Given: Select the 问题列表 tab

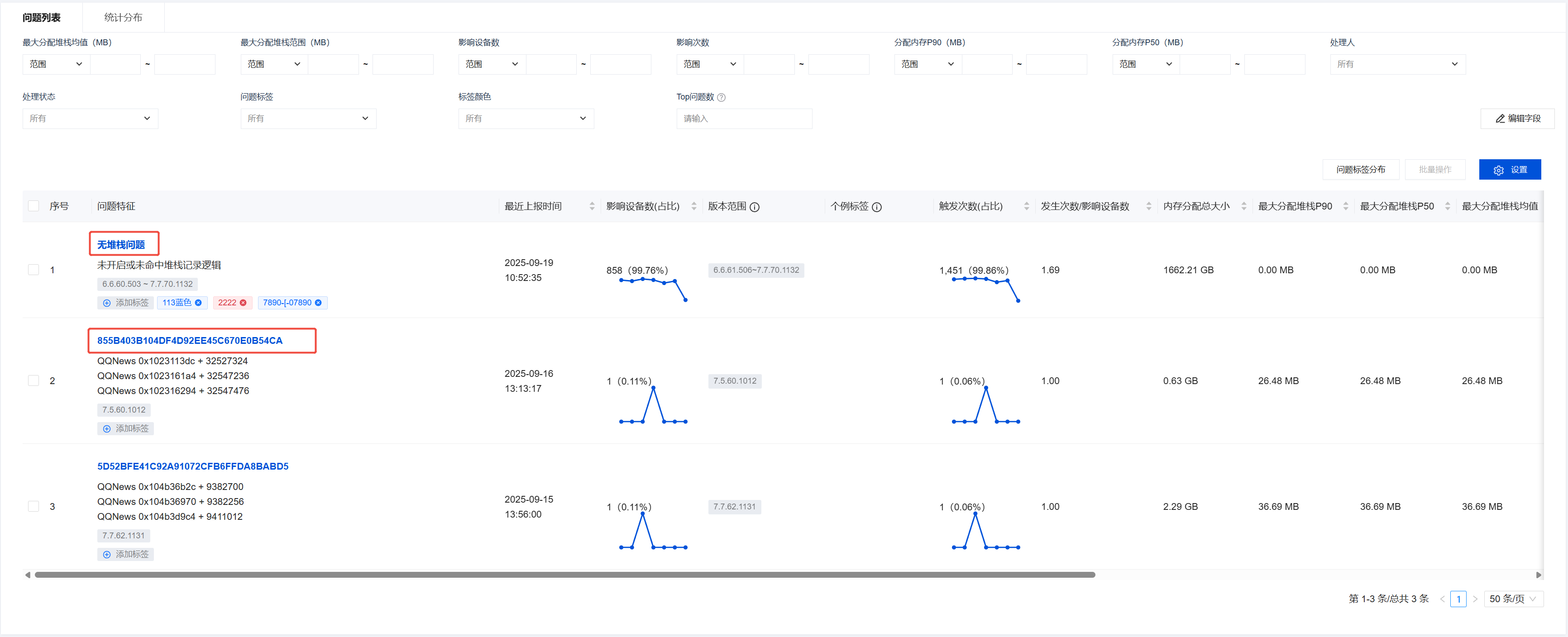Looking at the screenshot, I should [41, 18].
